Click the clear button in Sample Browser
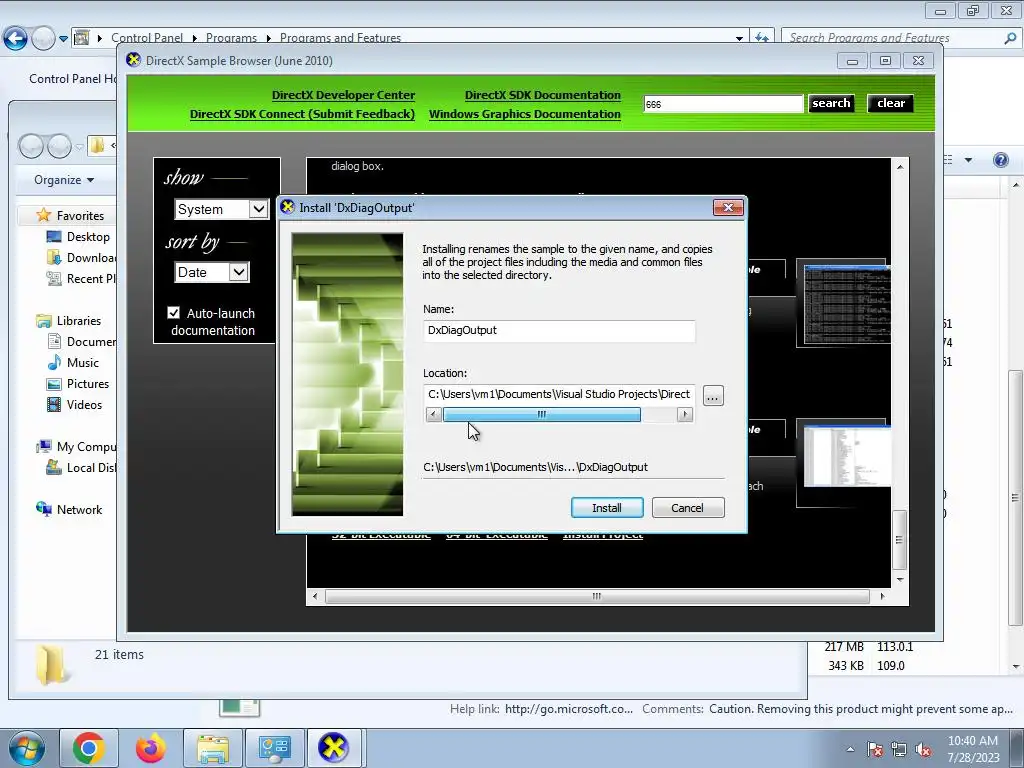 pos(891,103)
